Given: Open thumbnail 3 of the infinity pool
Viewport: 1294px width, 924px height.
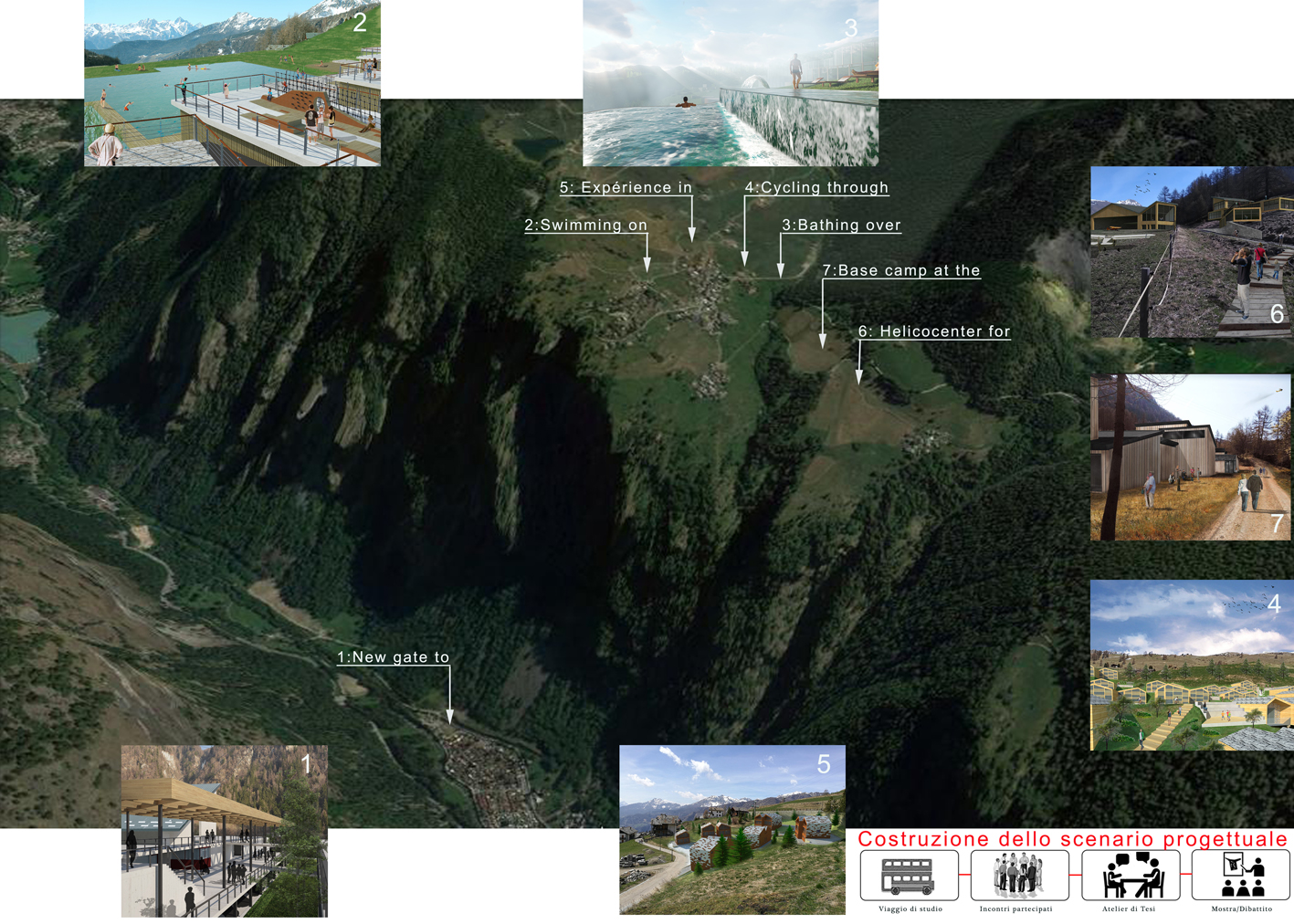Looking at the screenshot, I should (x=730, y=83).
